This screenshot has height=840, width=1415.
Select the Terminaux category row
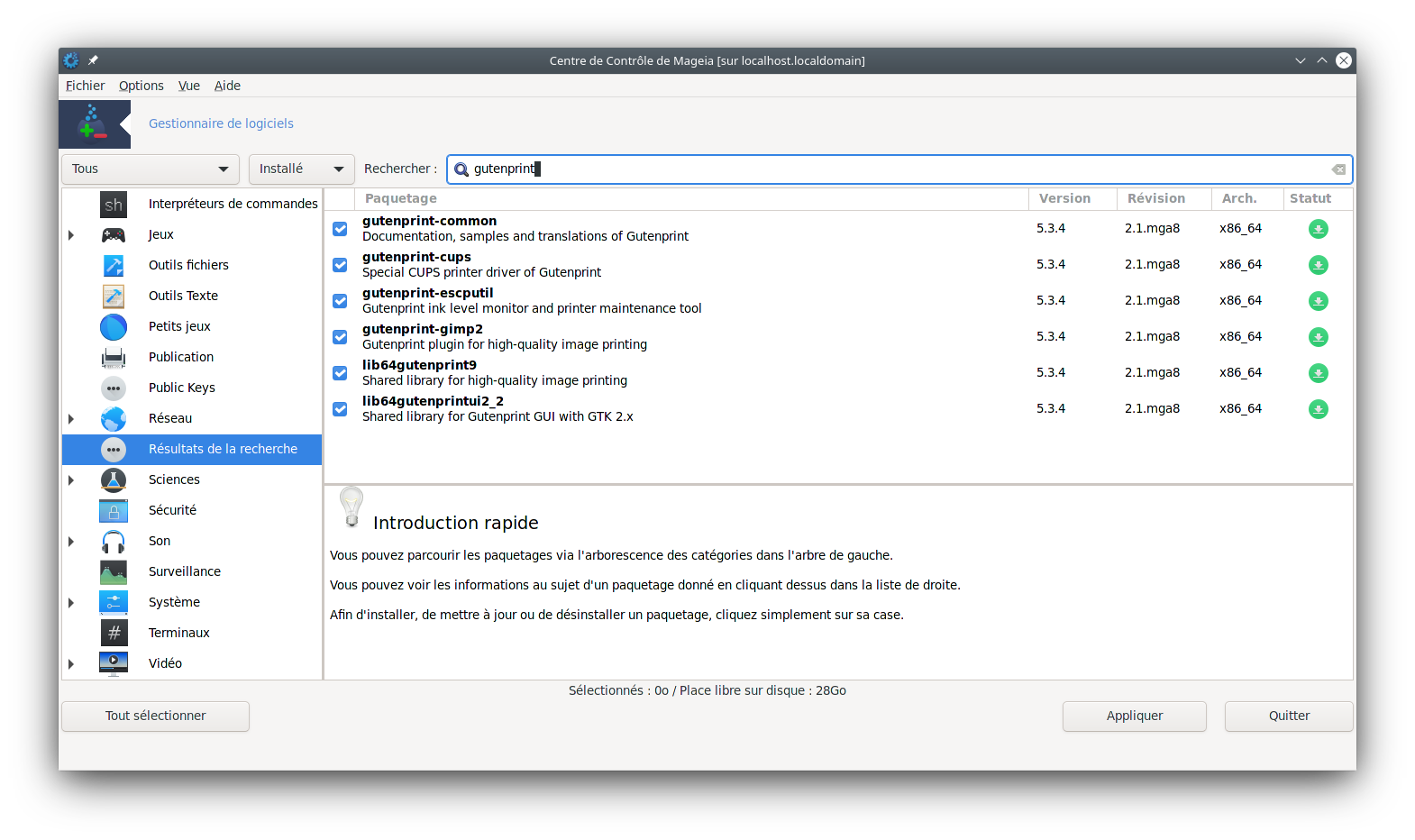[x=192, y=634]
